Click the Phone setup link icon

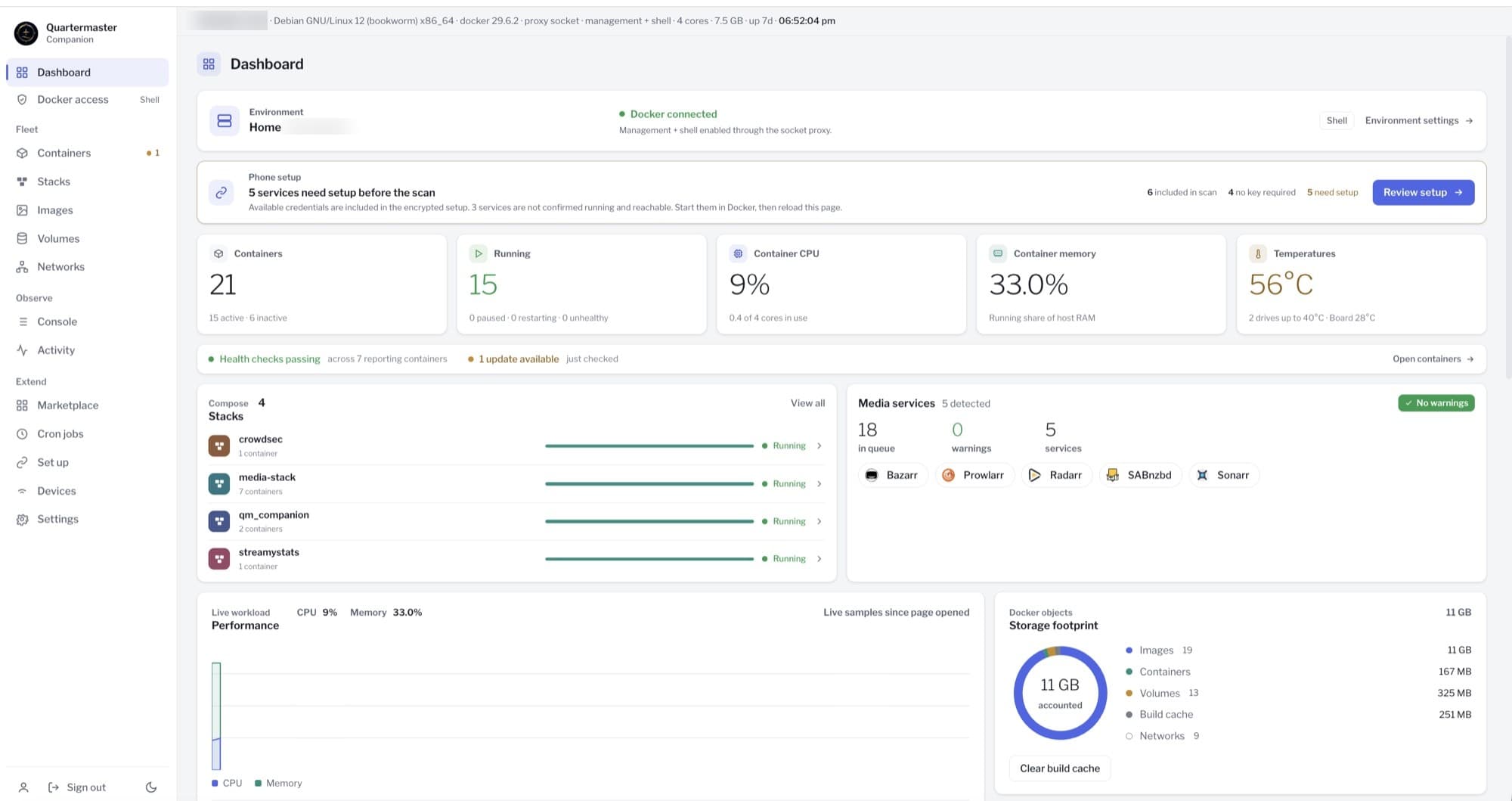[x=221, y=193]
